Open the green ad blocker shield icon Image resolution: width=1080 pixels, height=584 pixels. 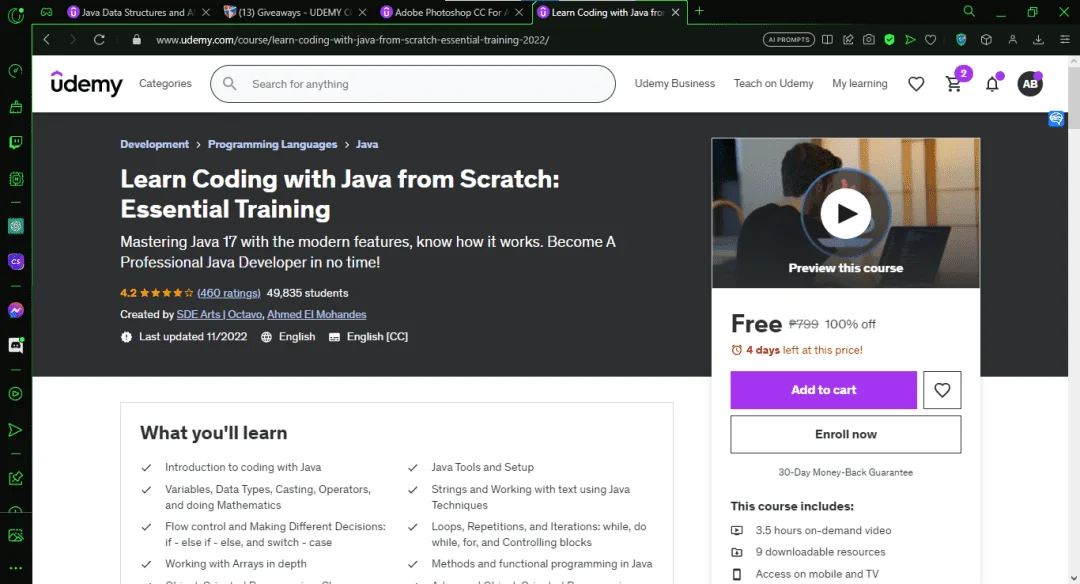pyautogui.click(x=889, y=40)
